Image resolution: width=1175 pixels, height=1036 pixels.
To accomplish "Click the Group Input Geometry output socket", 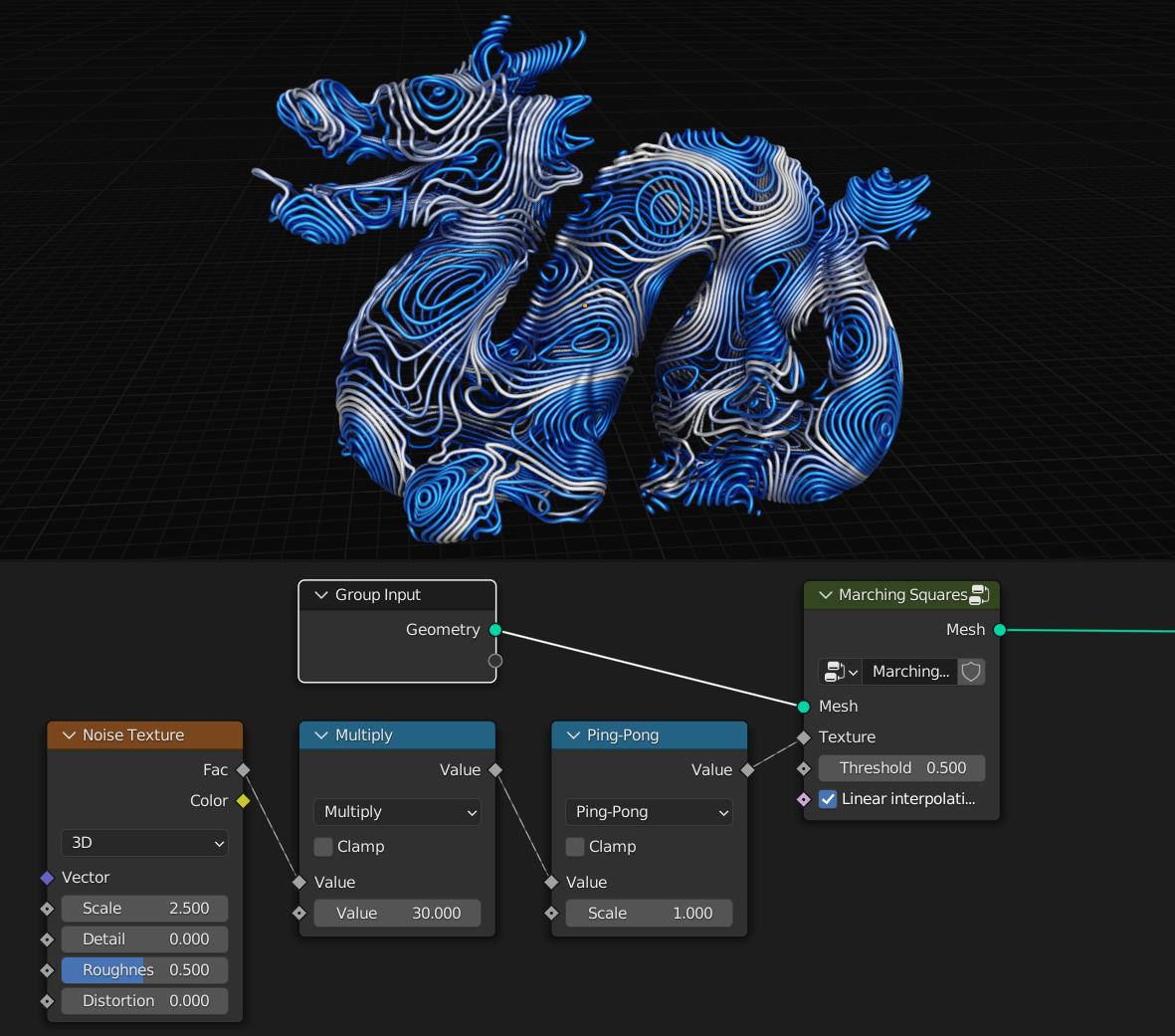I will click(x=495, y=630).
